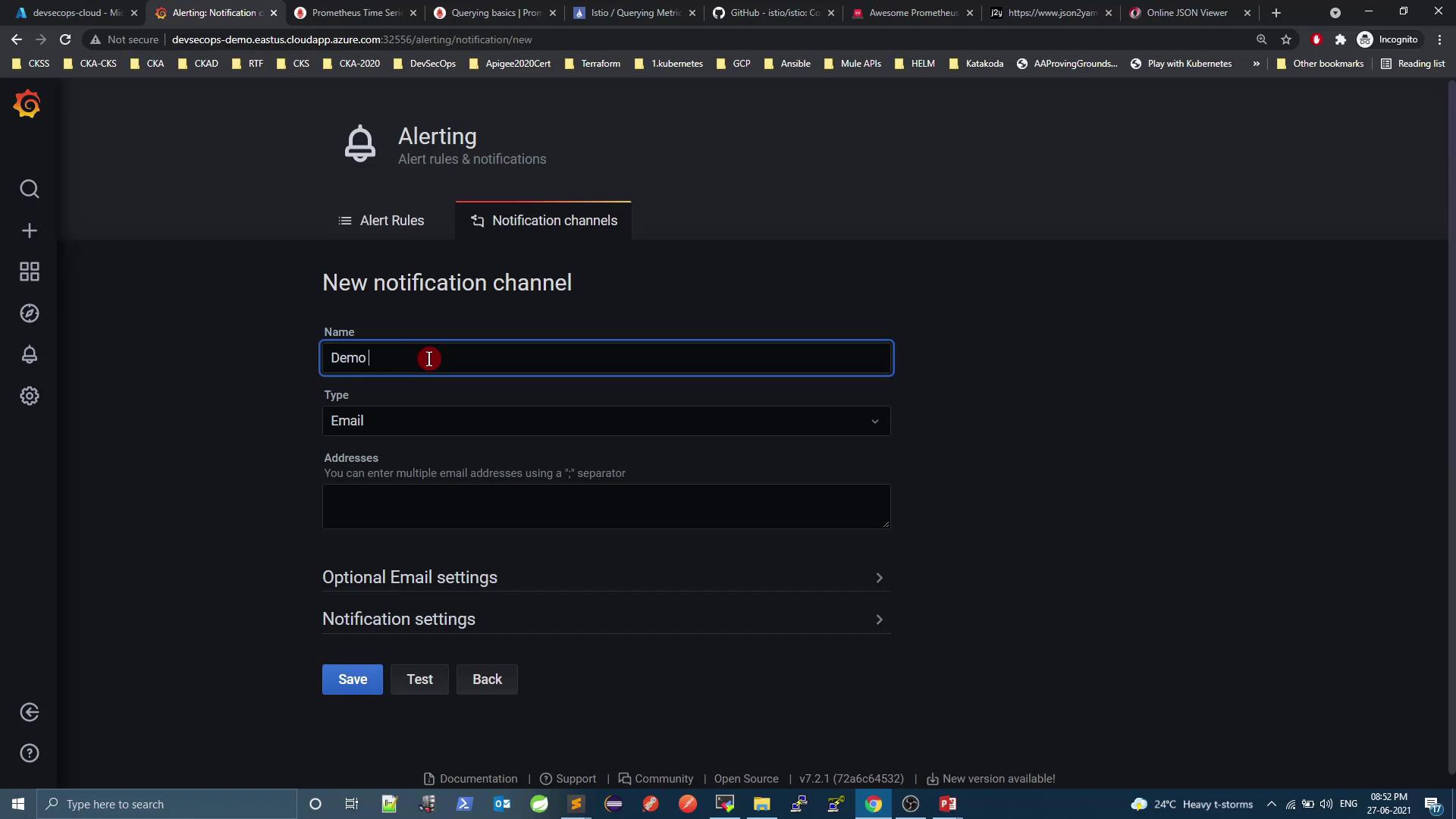
Task: Open the Configuration gear icon
Action: tap(30, 396)
